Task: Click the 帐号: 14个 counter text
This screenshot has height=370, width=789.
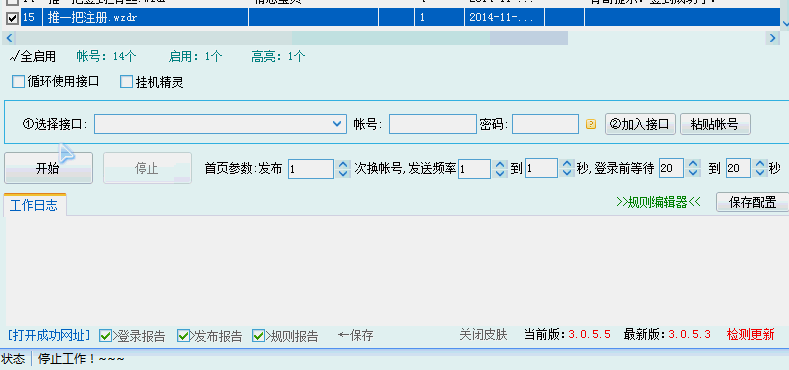Action: (x=106, y=56)
